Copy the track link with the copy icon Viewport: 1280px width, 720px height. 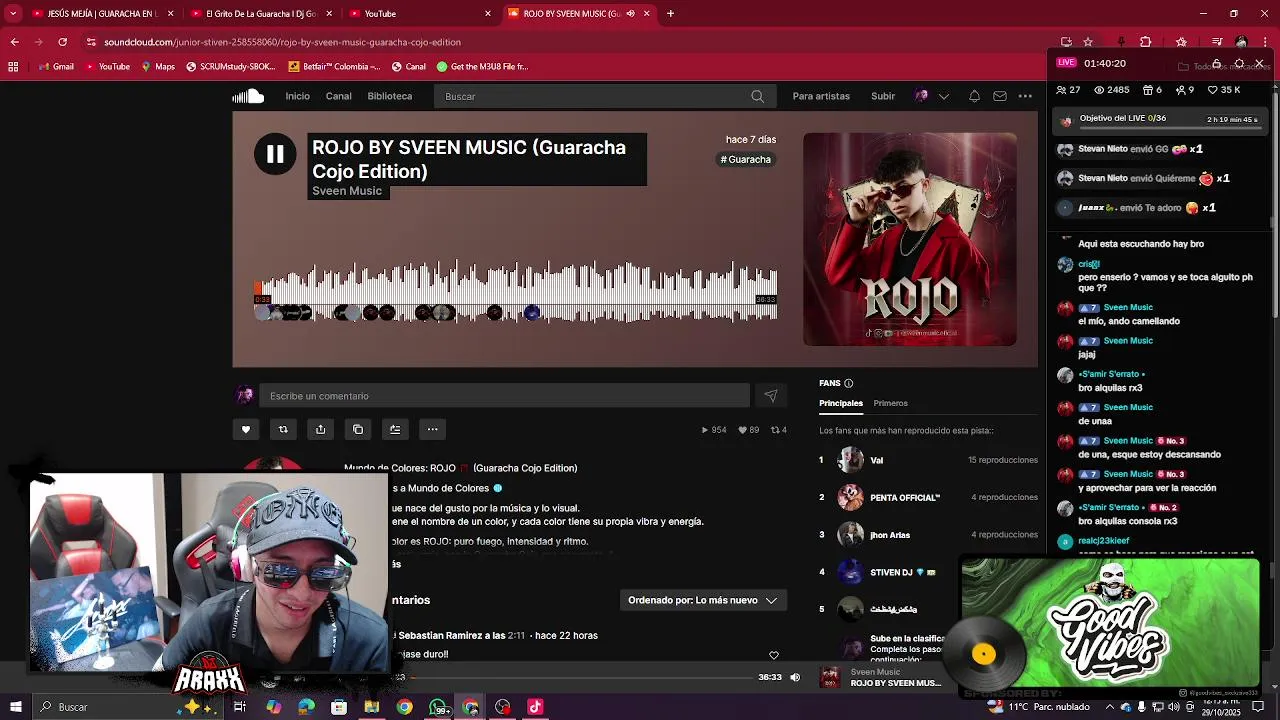358,429
